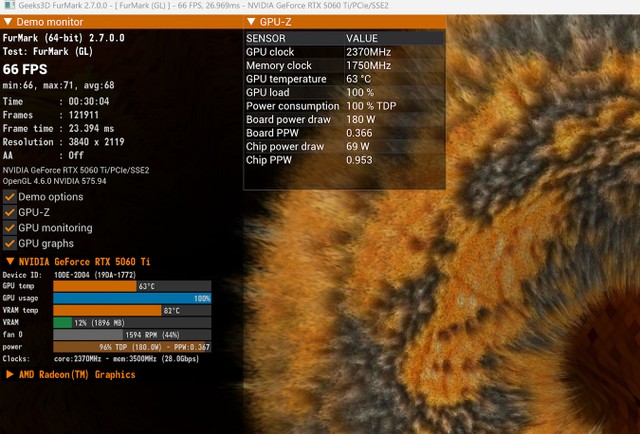640x434 pixels.
Task: Select the GPU load sensor row
Action: (344, 92)
